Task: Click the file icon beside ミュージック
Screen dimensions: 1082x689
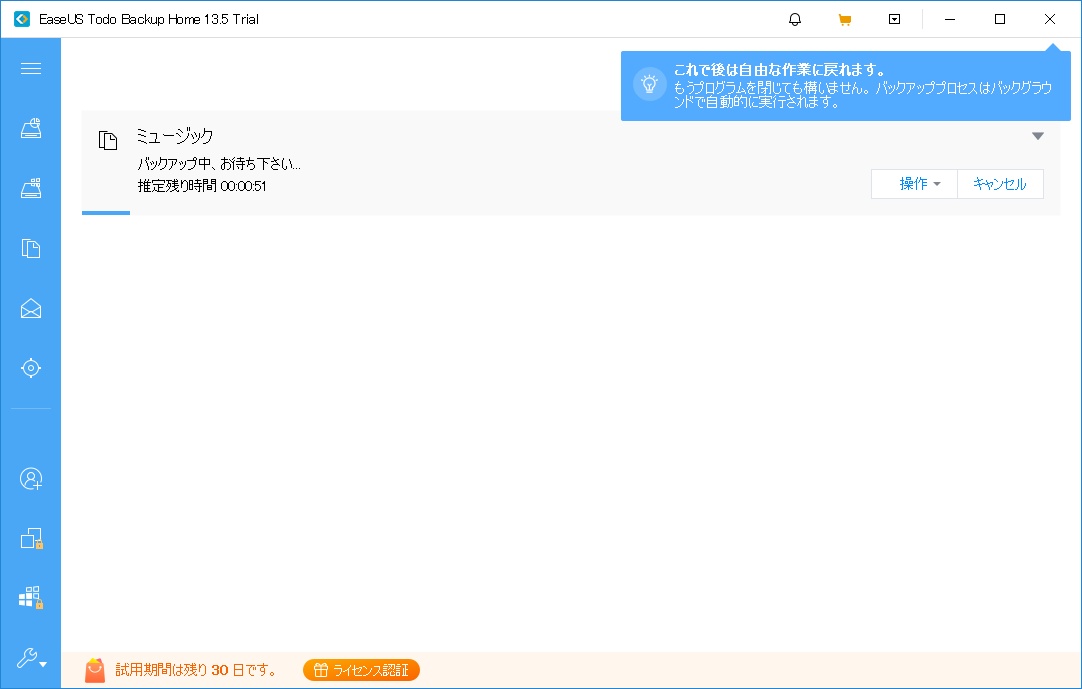Action: point(108,140)
